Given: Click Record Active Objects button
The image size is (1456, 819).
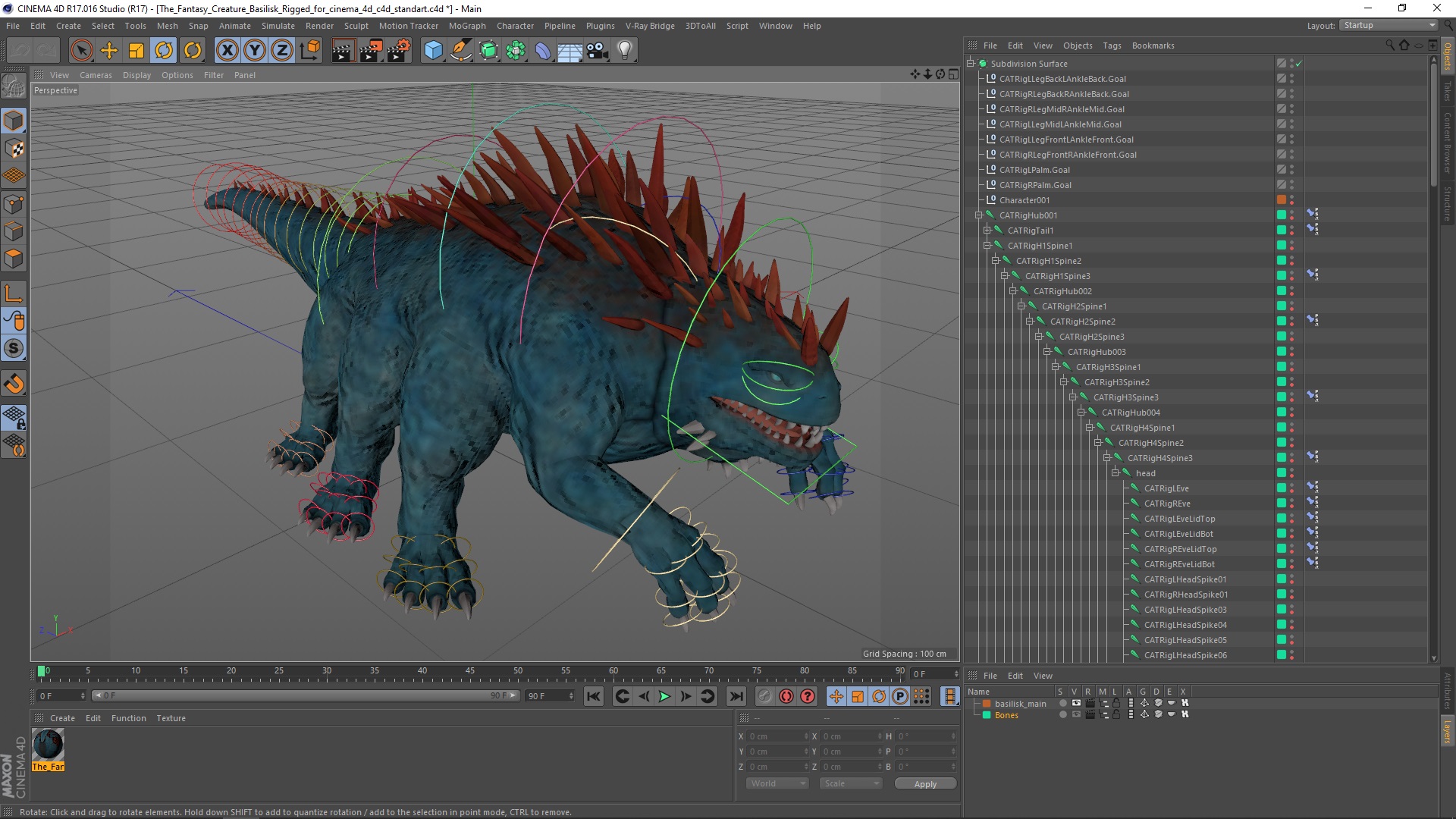Looking at the screenshot, I should (764, 696).
